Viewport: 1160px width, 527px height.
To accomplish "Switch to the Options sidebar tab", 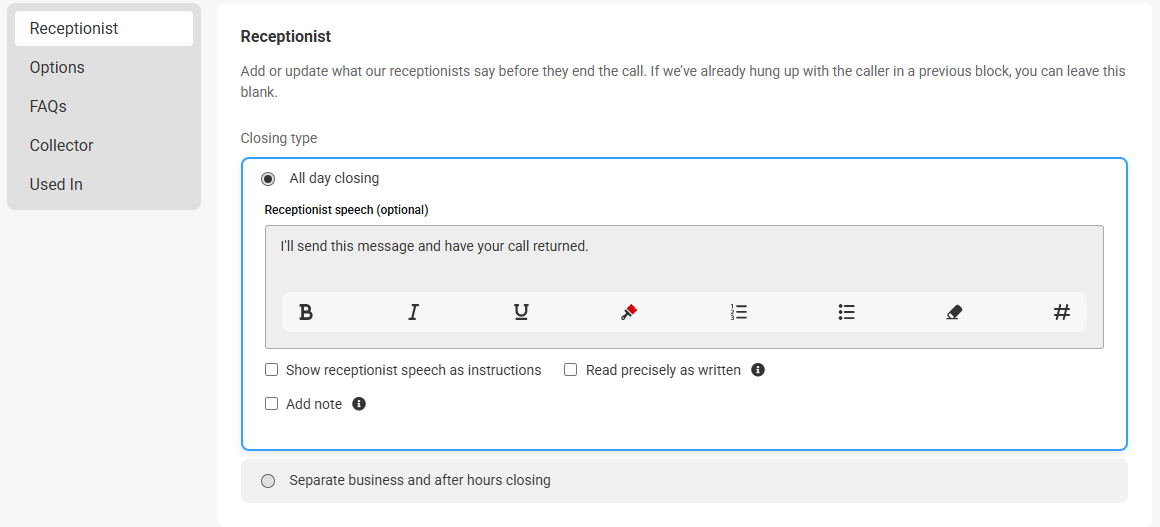I will click(104, 67).
